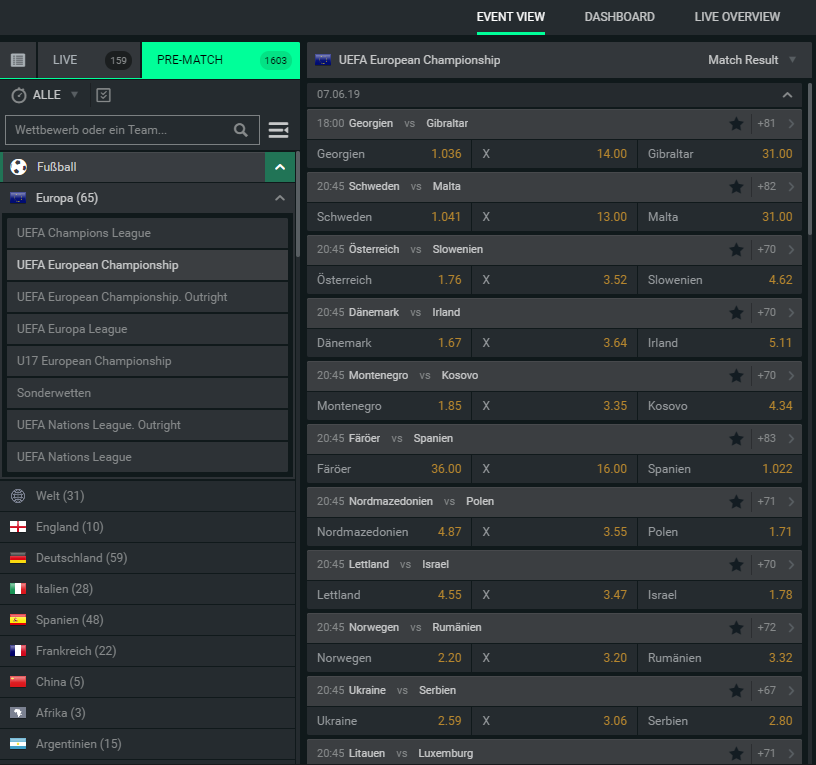Click the search magnifier icon

[240, 130]
